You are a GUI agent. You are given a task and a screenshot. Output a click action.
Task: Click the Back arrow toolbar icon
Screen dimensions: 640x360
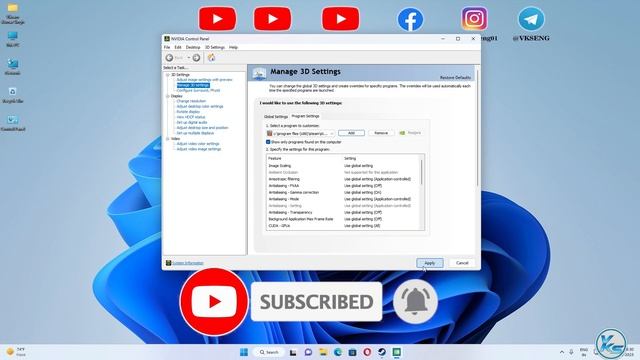[x=169, y=58]
